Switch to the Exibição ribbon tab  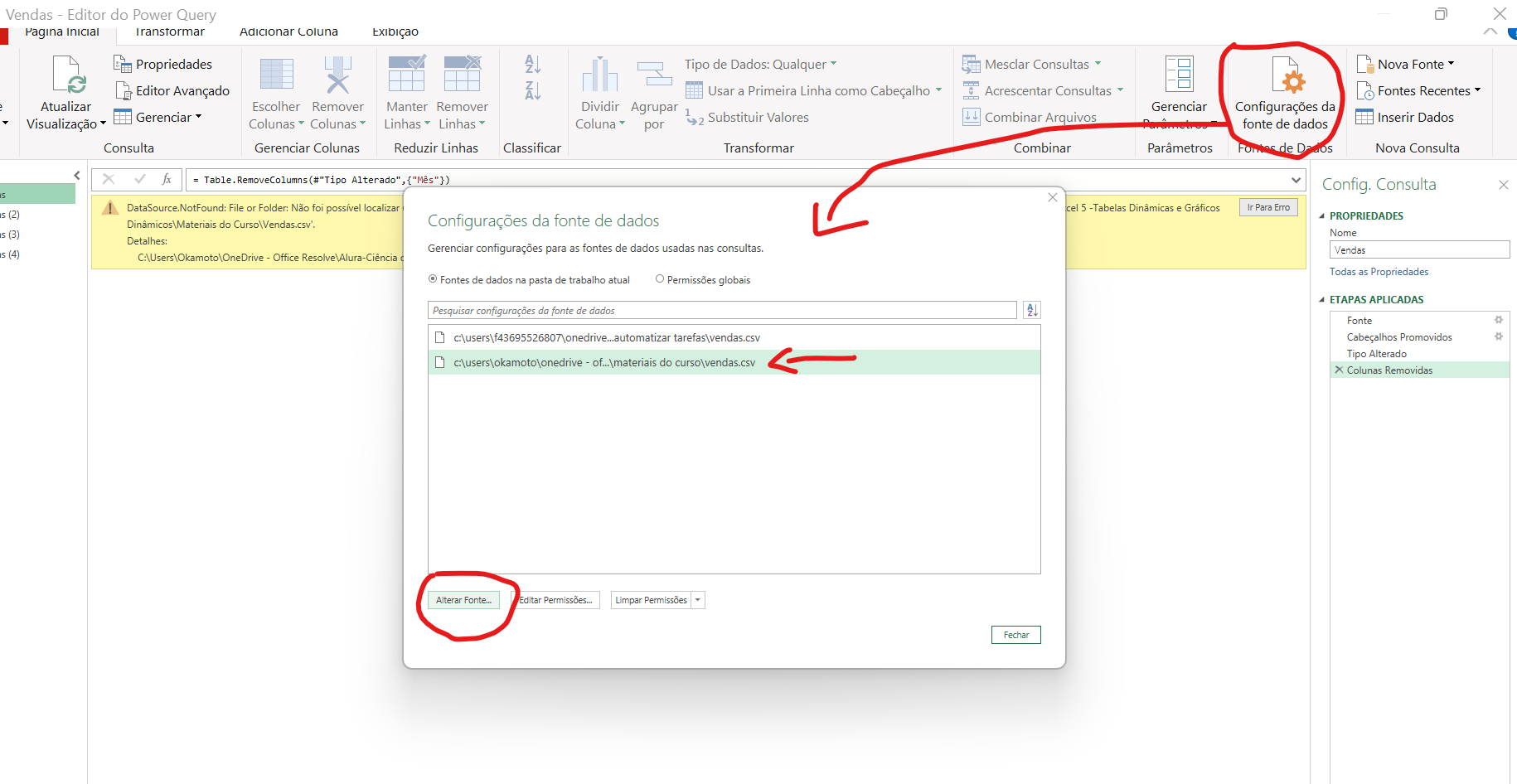pos(395,32)
